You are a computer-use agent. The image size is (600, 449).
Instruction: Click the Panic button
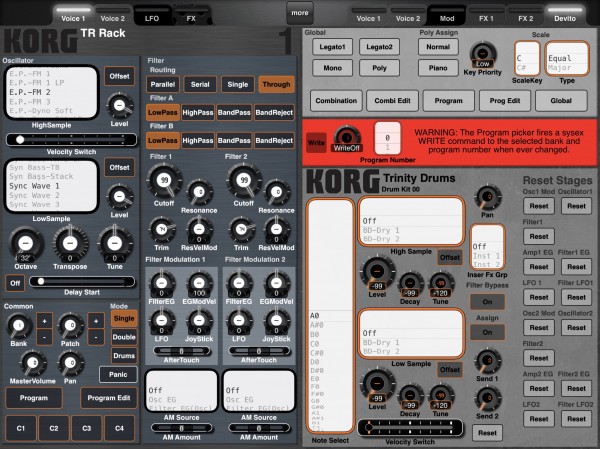(x=118, y=374)
